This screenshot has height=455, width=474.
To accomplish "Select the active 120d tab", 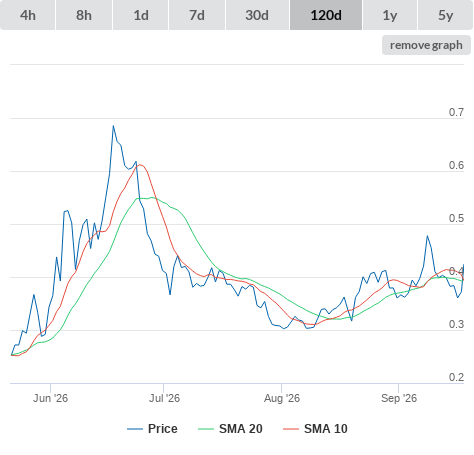I will click(326, 15).
